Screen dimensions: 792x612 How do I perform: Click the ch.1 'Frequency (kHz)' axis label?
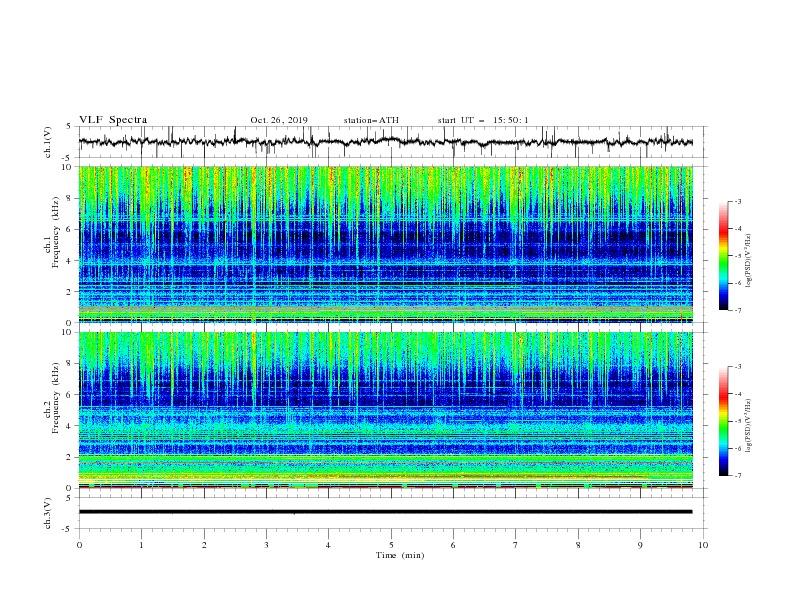pos(55,232)
